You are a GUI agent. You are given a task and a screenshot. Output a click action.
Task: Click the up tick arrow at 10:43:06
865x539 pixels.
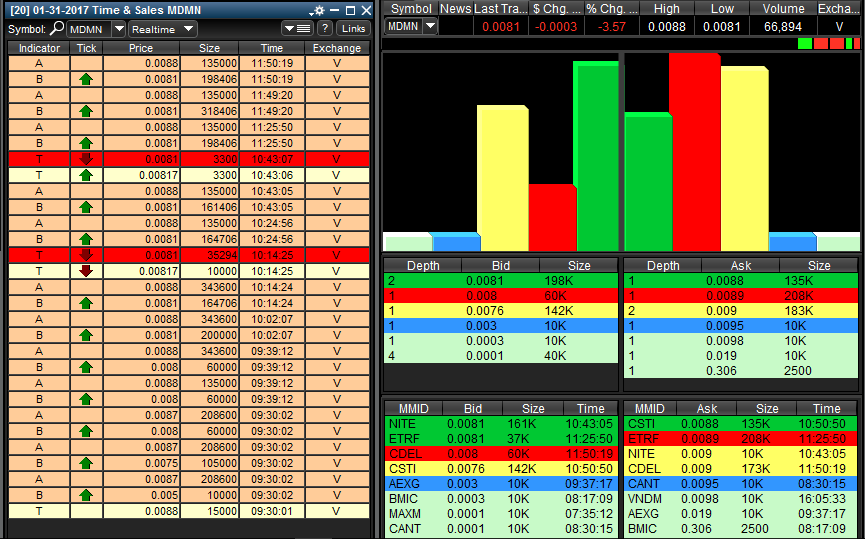pos(86,175)
